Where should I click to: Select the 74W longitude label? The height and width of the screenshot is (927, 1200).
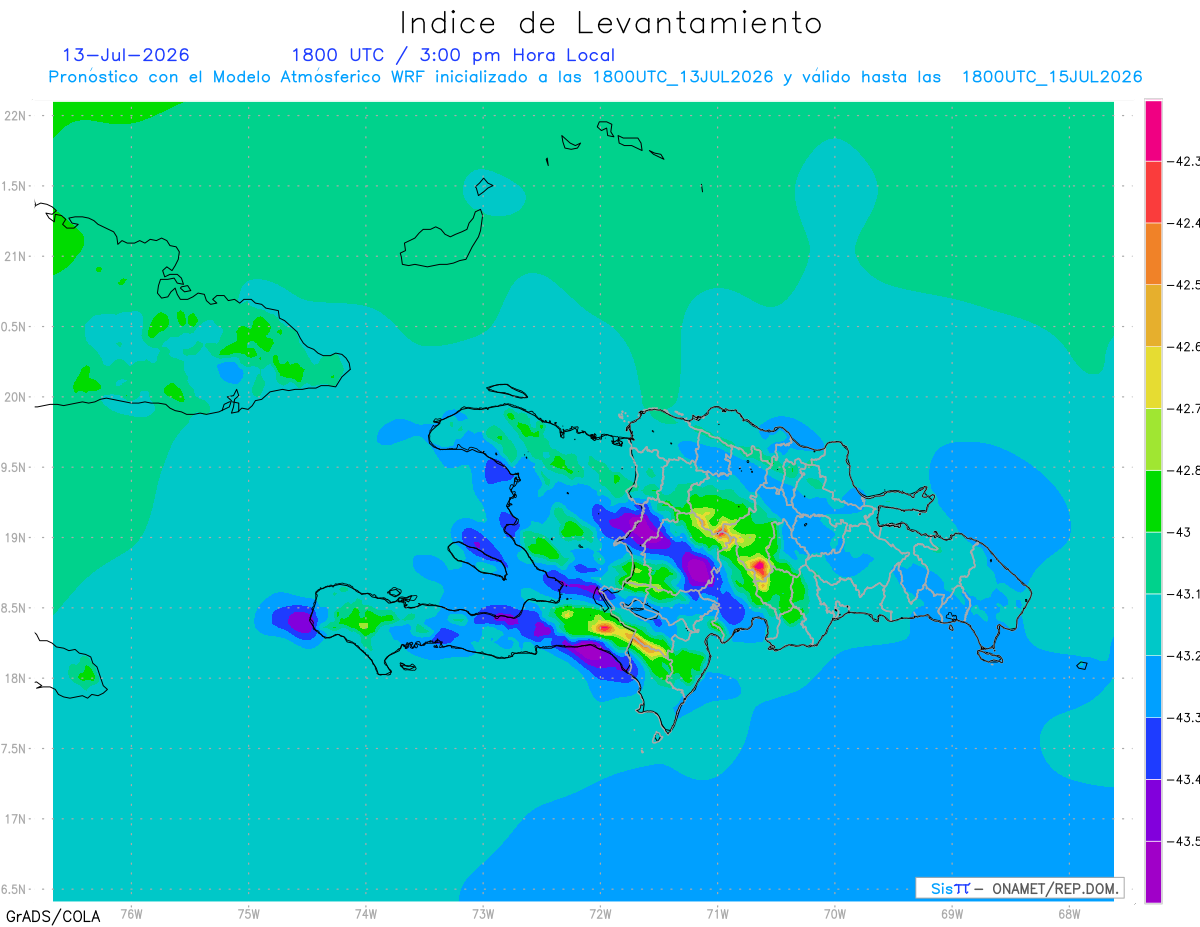[365, 912]
